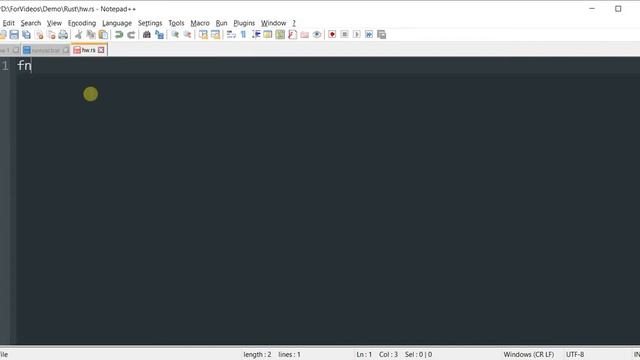This screenshot has width=640, height=360.
Task: Click the Copy toolbar icon
Action: [x=91, y=35]
